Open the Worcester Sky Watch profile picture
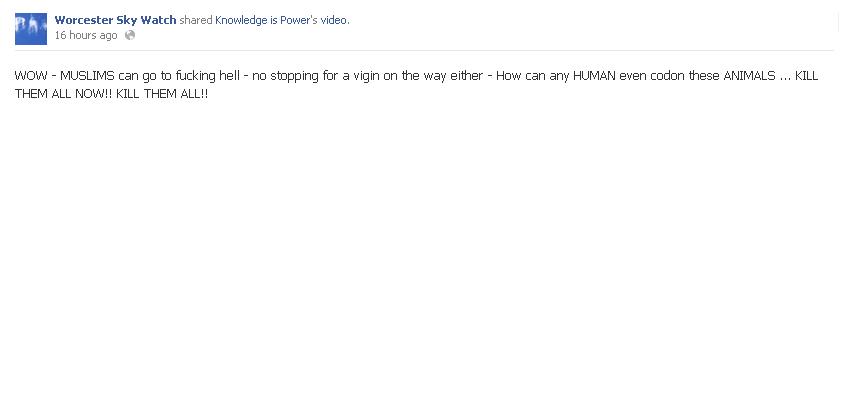Screen dimensions: 849x400 31,29
